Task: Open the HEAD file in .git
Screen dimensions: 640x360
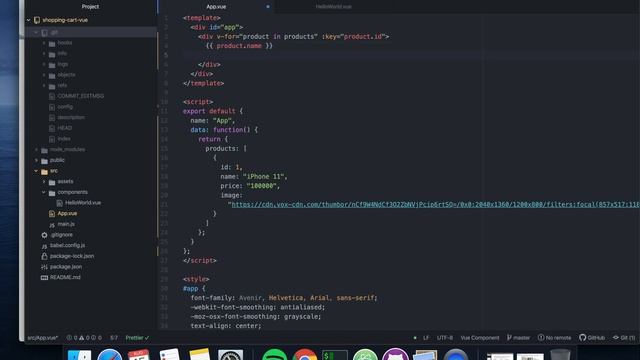Action: [x=64, y=128]
